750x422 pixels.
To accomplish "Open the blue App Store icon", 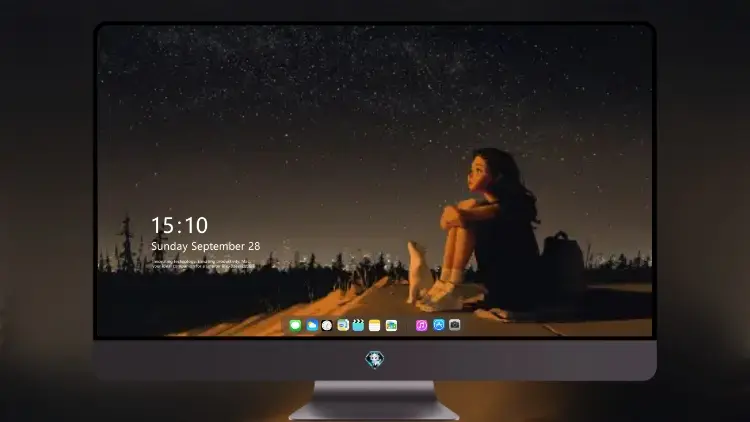I will [439, 325].
